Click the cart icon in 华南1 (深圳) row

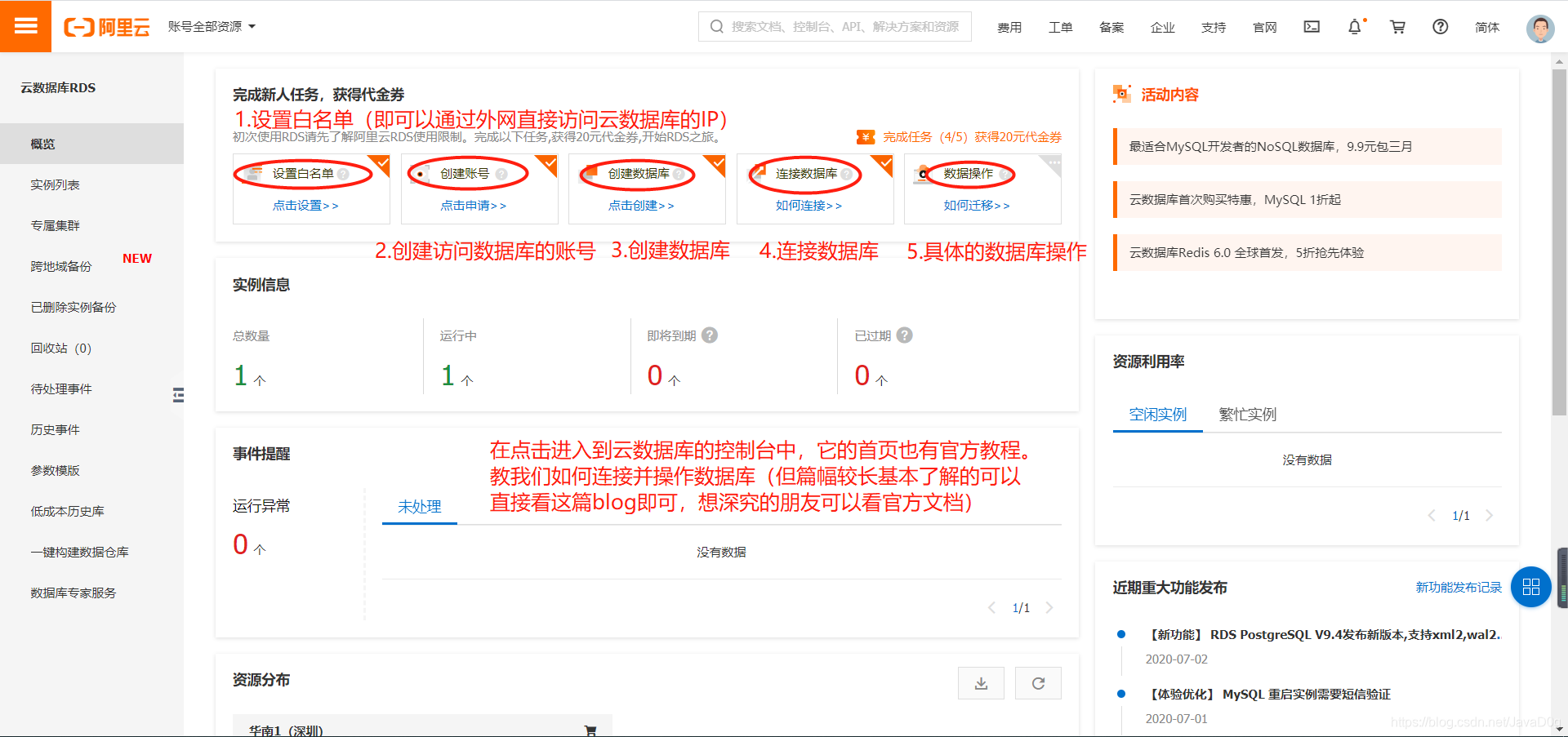click(x=590, y=730)
